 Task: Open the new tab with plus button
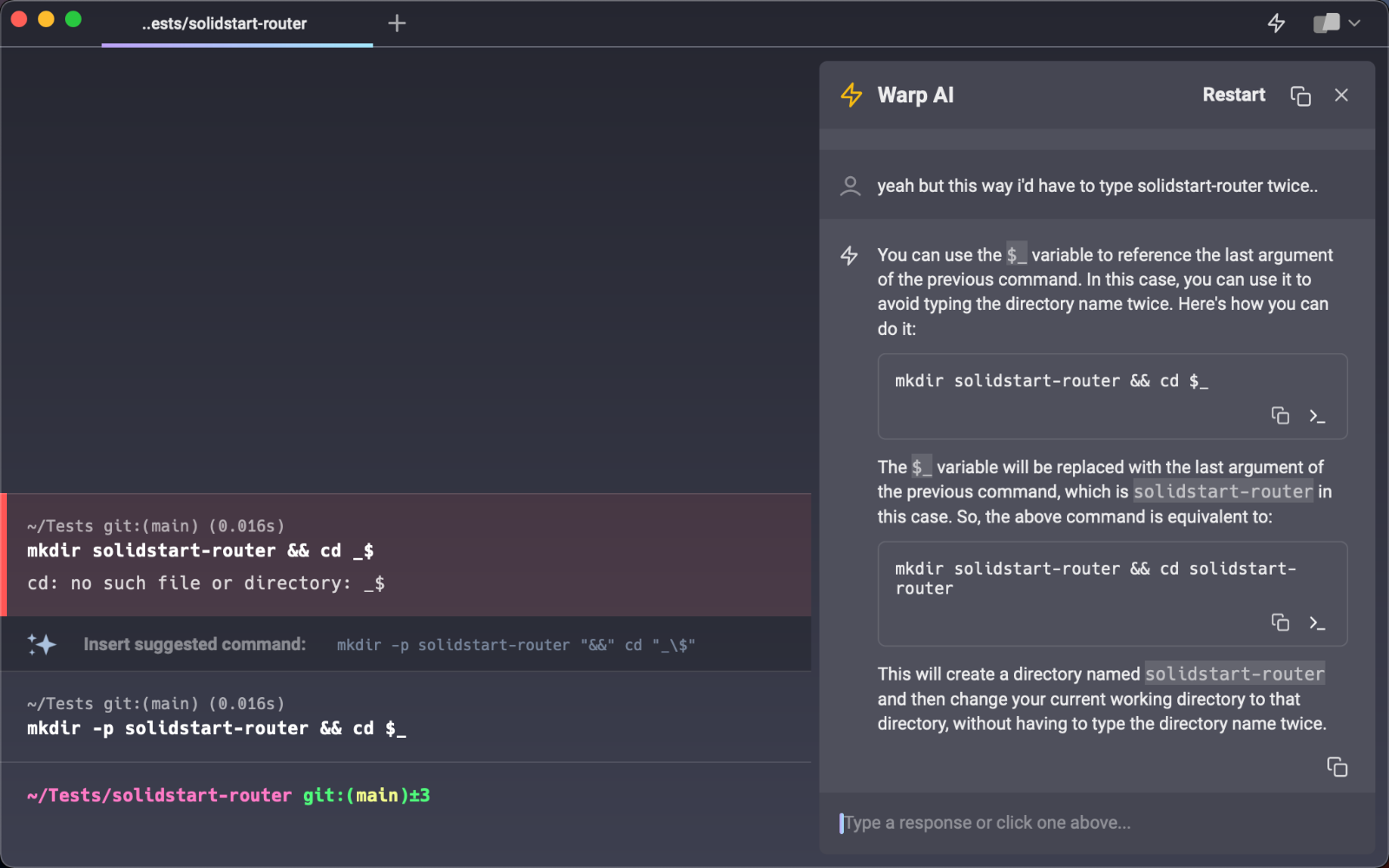click(397, 23)
